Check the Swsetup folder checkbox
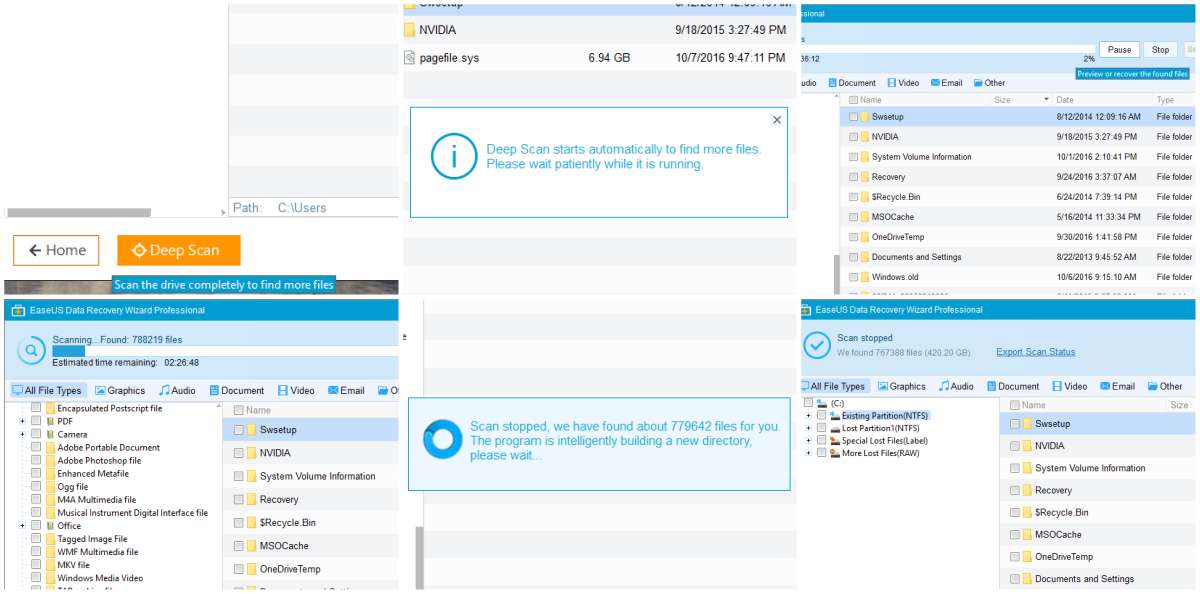Viewport: 1200px width, 594px height. pyautogui.click(x=1014, y=423)
